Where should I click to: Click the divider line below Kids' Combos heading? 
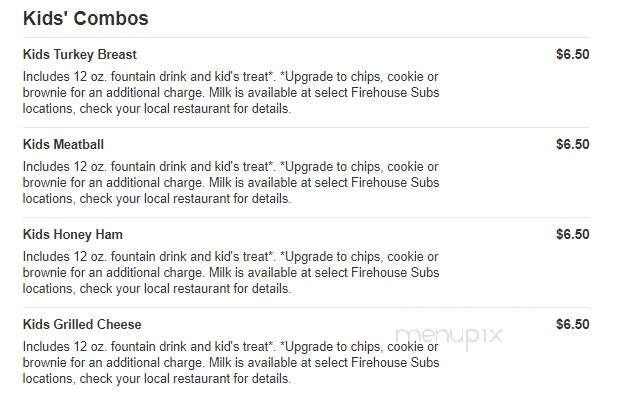click(306, 38)
